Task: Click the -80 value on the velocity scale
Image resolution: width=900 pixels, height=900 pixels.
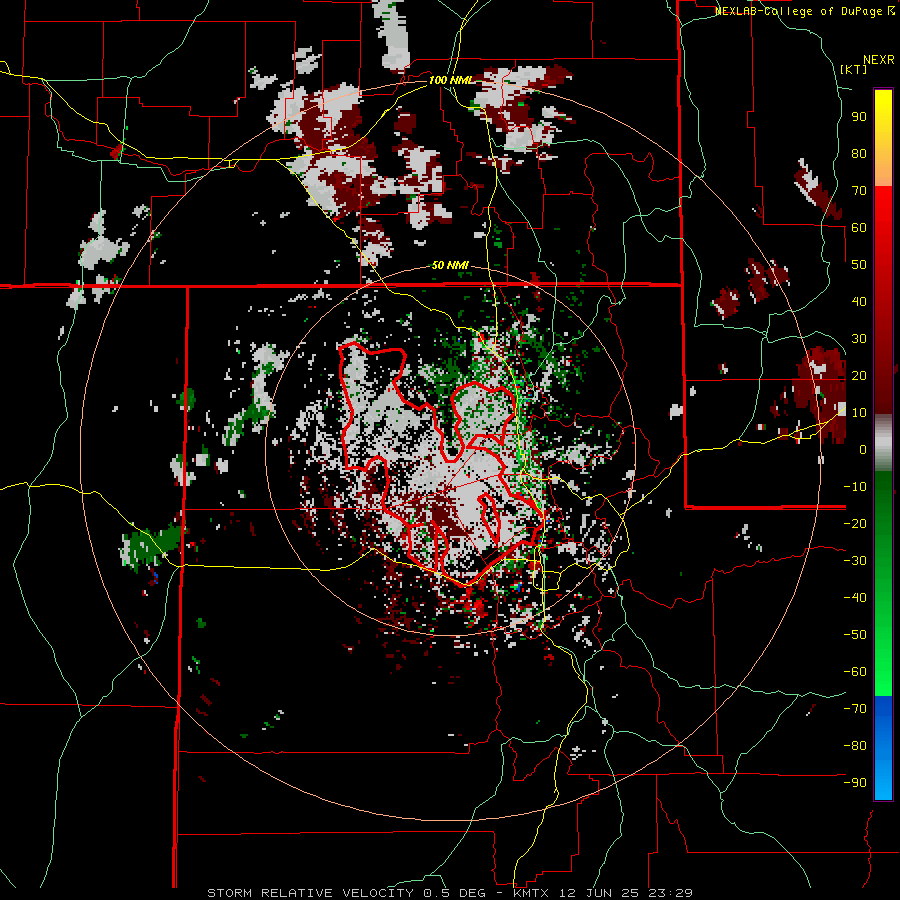Action: pos(855,746)
